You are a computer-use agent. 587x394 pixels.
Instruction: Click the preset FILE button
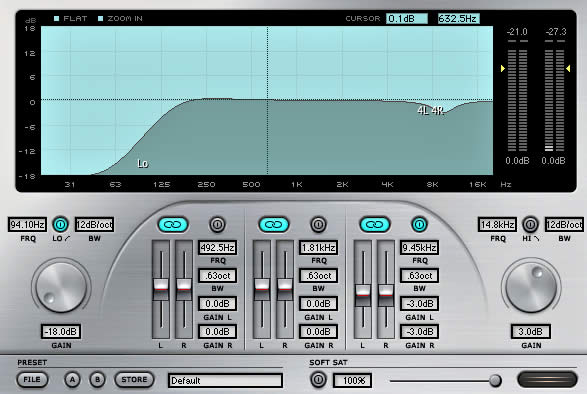pos(32,380)
